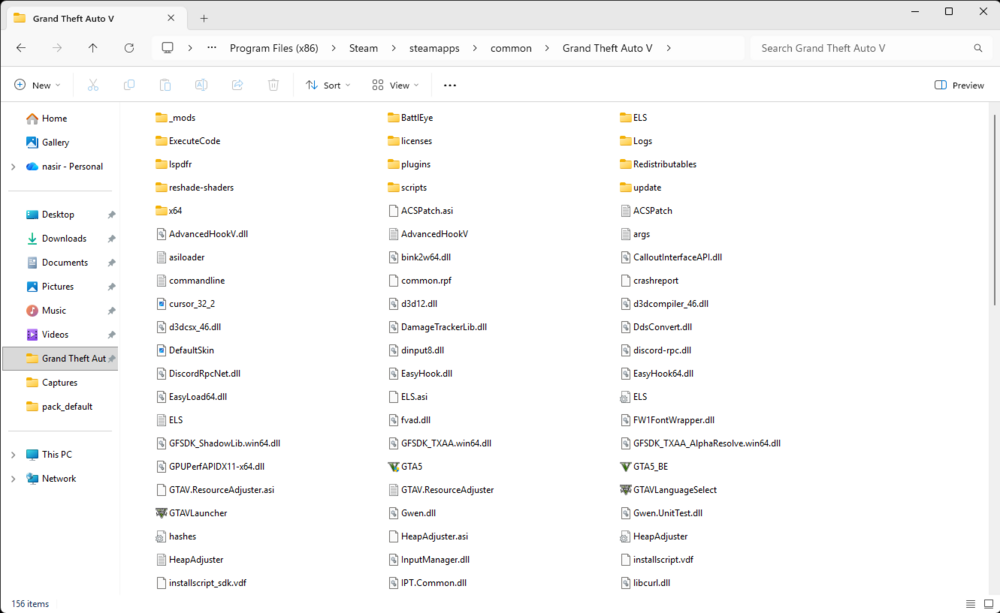Select the HeapAdjuster.asi file
Viewport: 1000px width, 613px height.
[x=428, y=536]
